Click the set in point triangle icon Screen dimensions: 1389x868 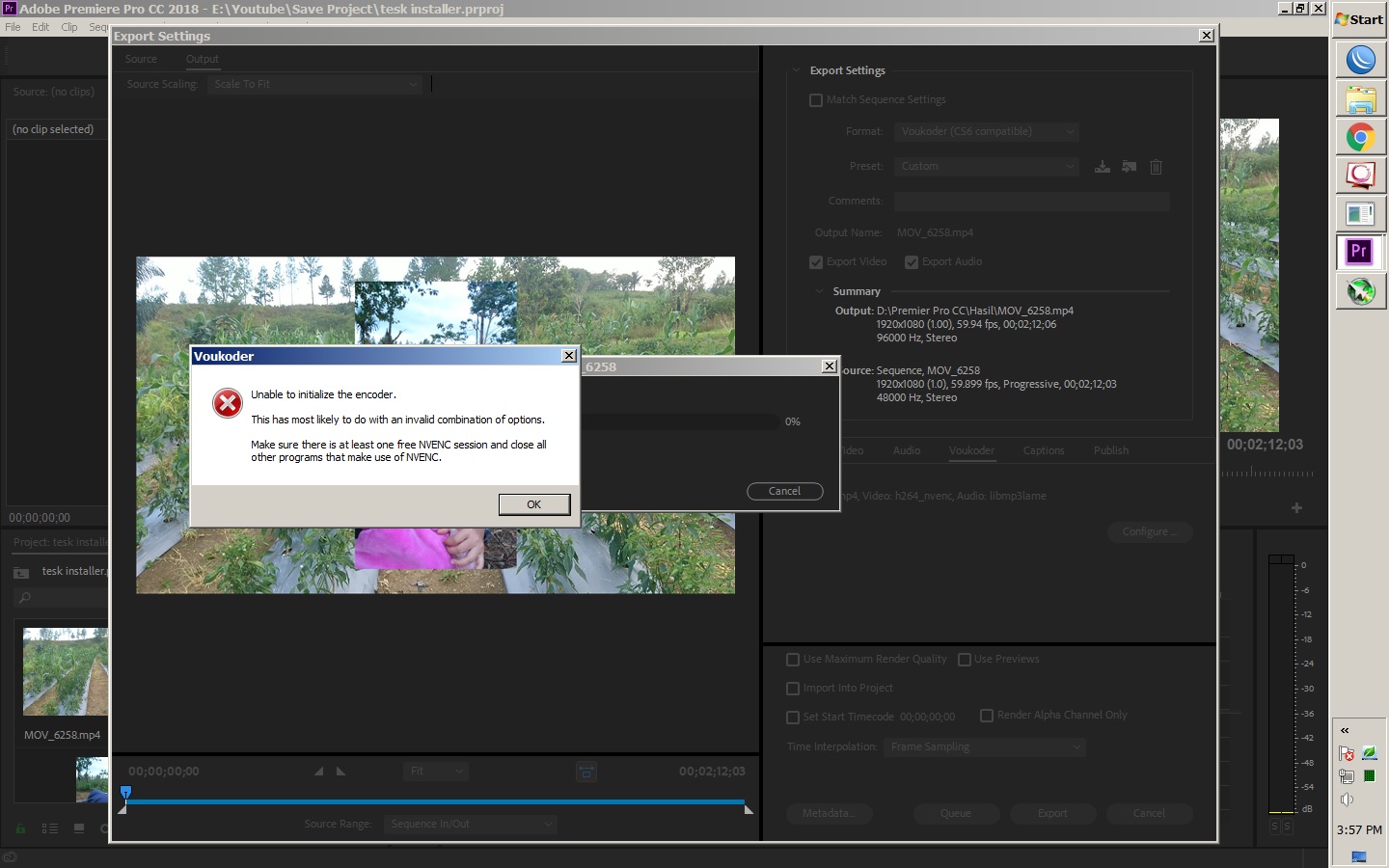[x=318, y=772]
